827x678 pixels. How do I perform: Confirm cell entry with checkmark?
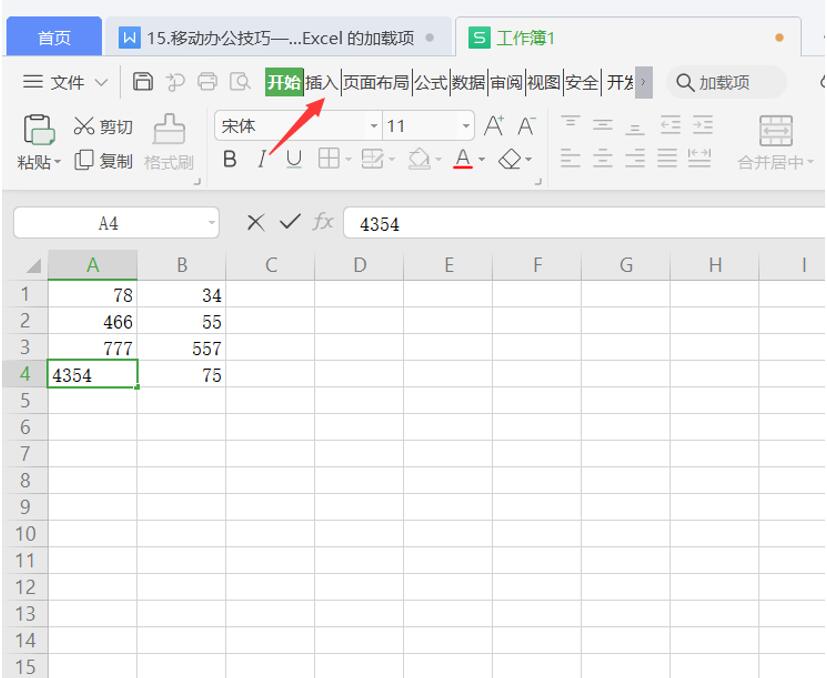(290, 222)
